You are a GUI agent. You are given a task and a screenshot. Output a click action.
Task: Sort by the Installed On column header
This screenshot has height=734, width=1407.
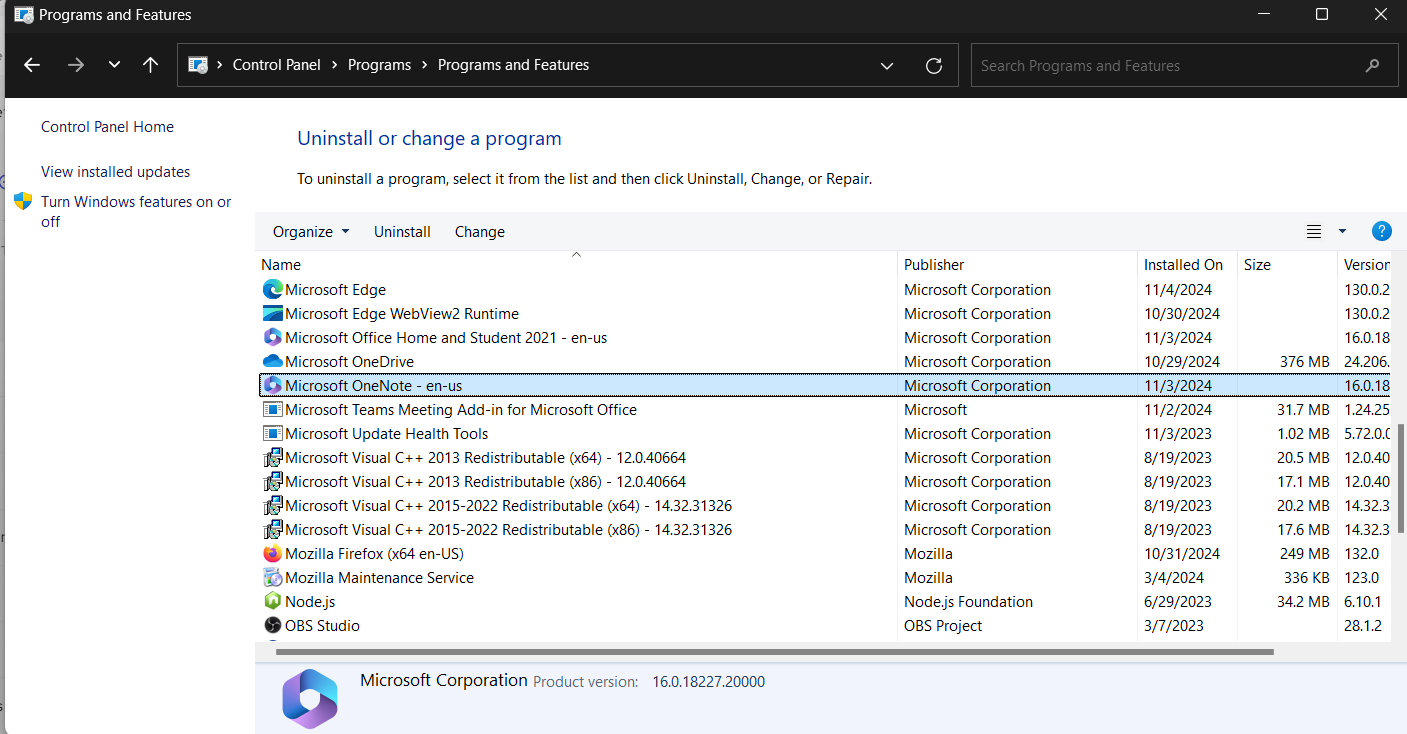click(1183, 265)
